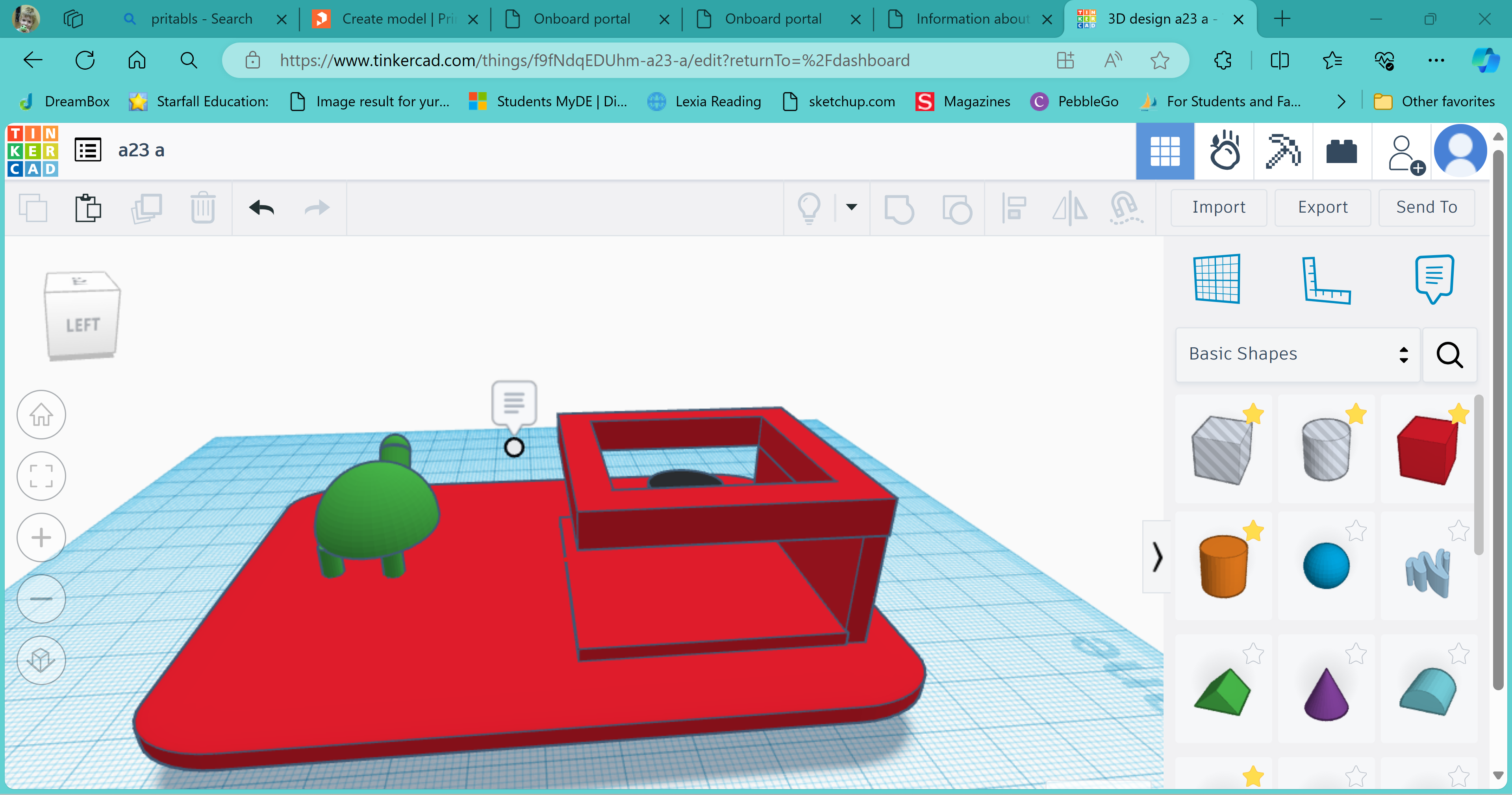Click the Tinkercad logo
Screen dimensions: 1512x795
tap(33, 152)
